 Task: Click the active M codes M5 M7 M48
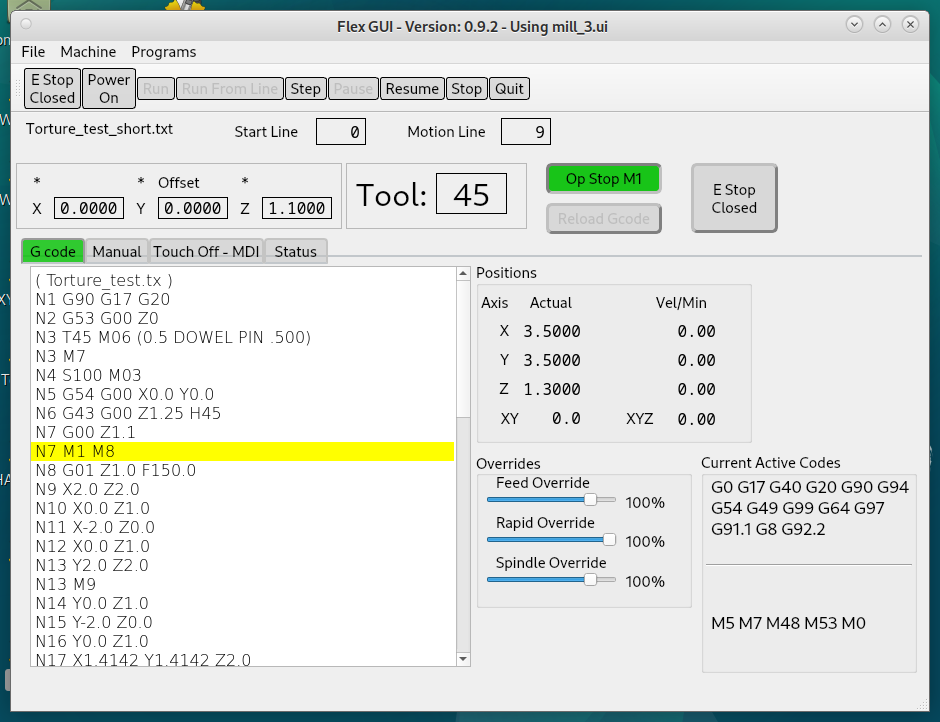tap(788, 624)
